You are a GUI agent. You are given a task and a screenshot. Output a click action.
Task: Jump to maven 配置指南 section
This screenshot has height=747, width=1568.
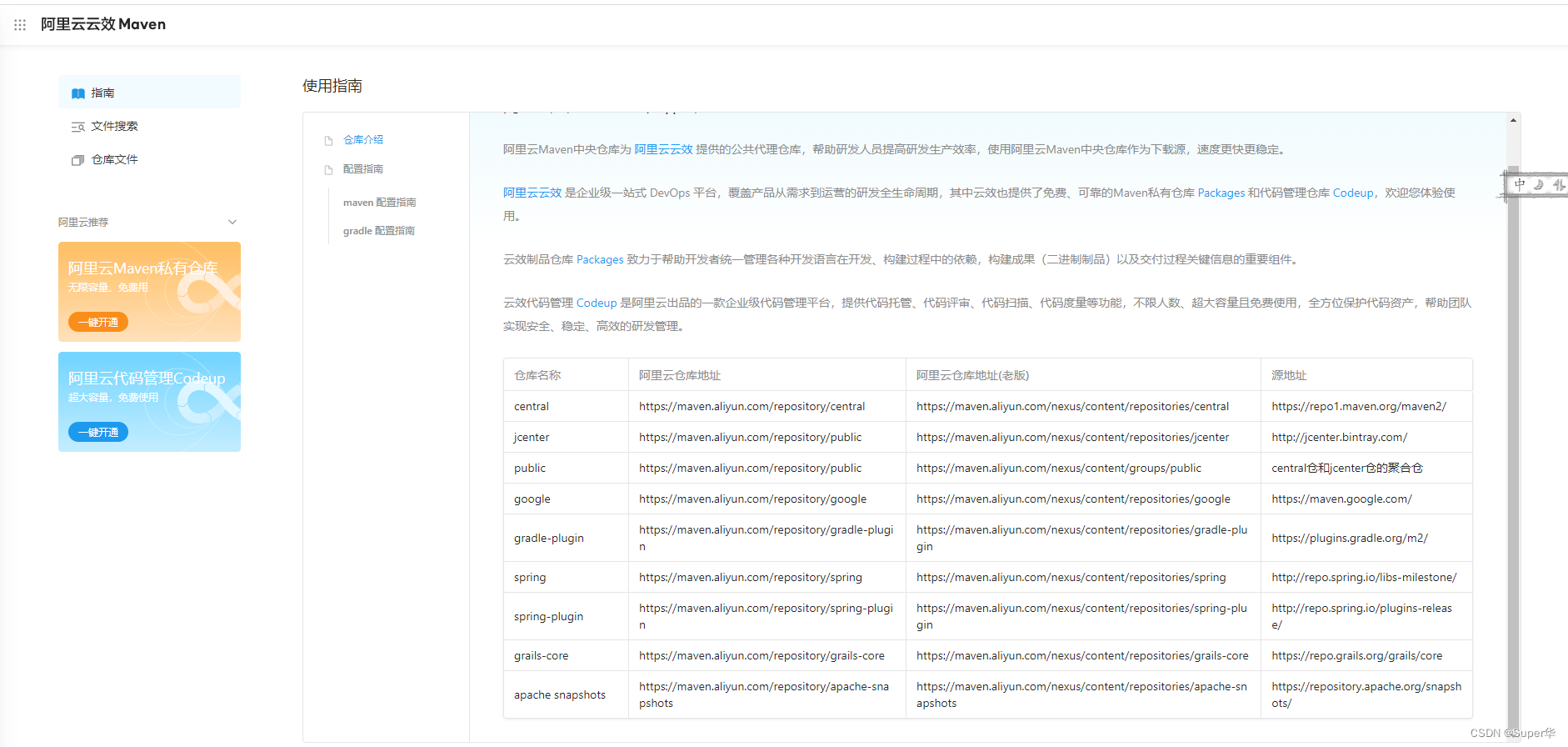click(379, 203)
